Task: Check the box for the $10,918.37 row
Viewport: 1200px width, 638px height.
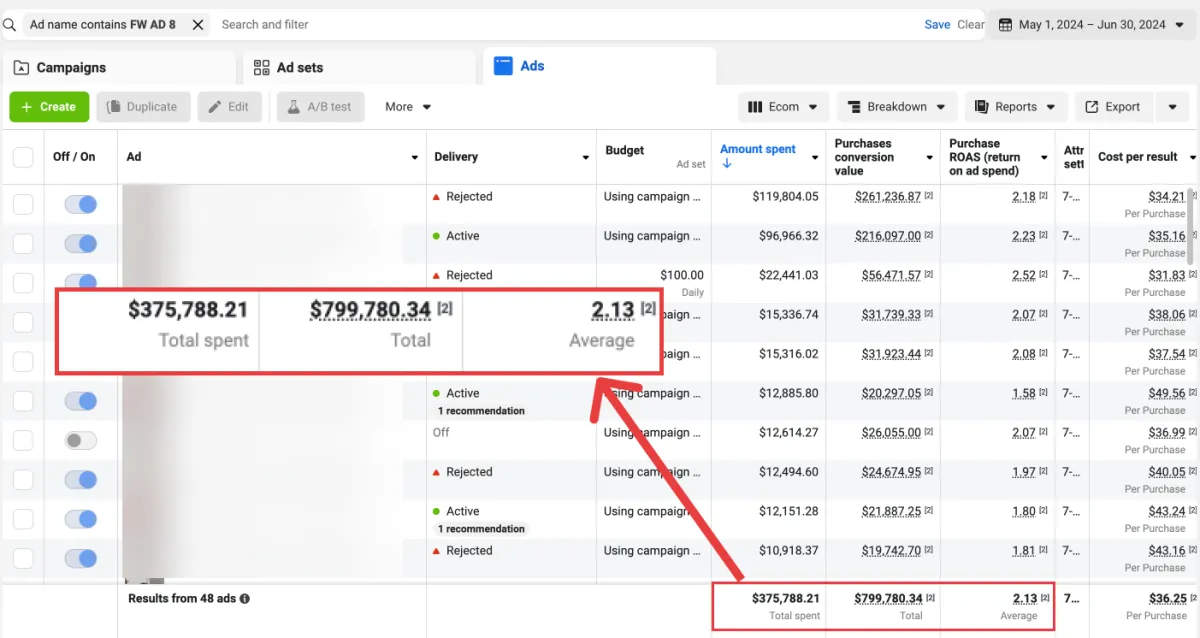Action: (x=23, y=558)
